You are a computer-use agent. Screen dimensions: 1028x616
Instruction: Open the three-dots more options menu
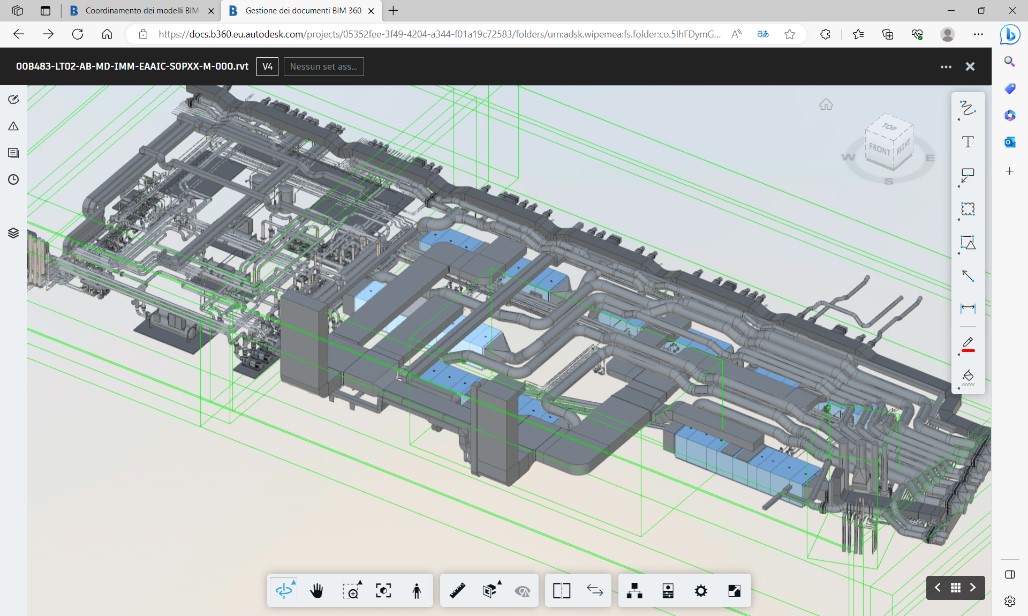tap(945, 67)
